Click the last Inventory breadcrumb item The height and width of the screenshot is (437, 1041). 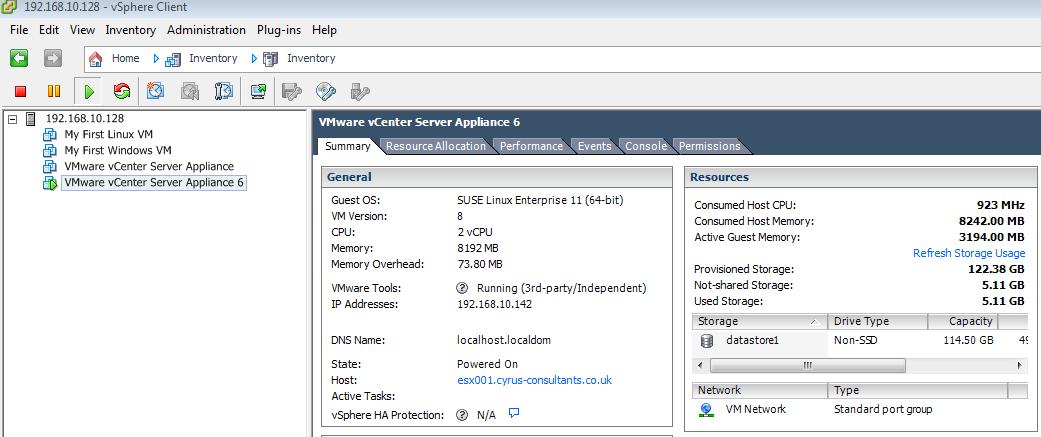tap(311, 58)
